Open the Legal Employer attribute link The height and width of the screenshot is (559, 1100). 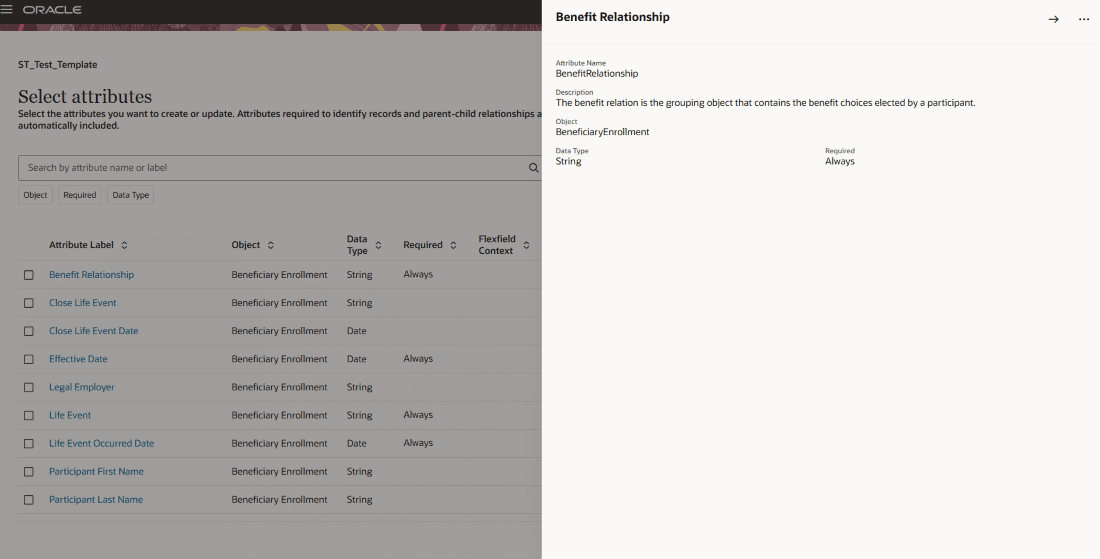[x=81, y=387]
